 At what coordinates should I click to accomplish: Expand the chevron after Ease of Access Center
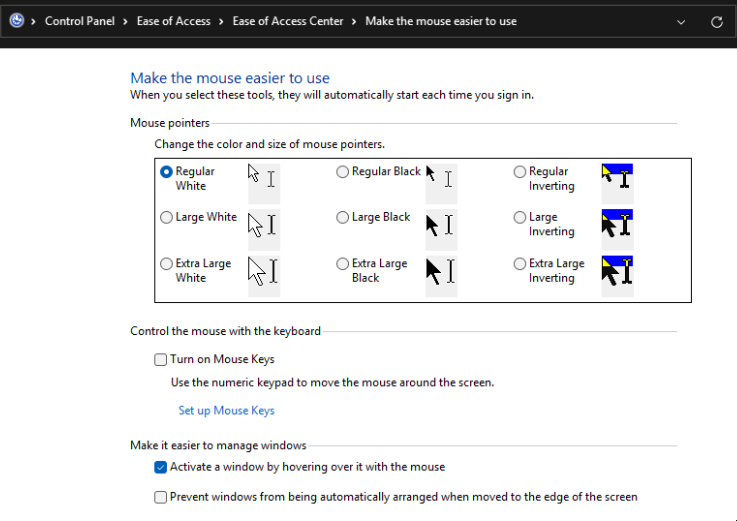click(354, 21)
